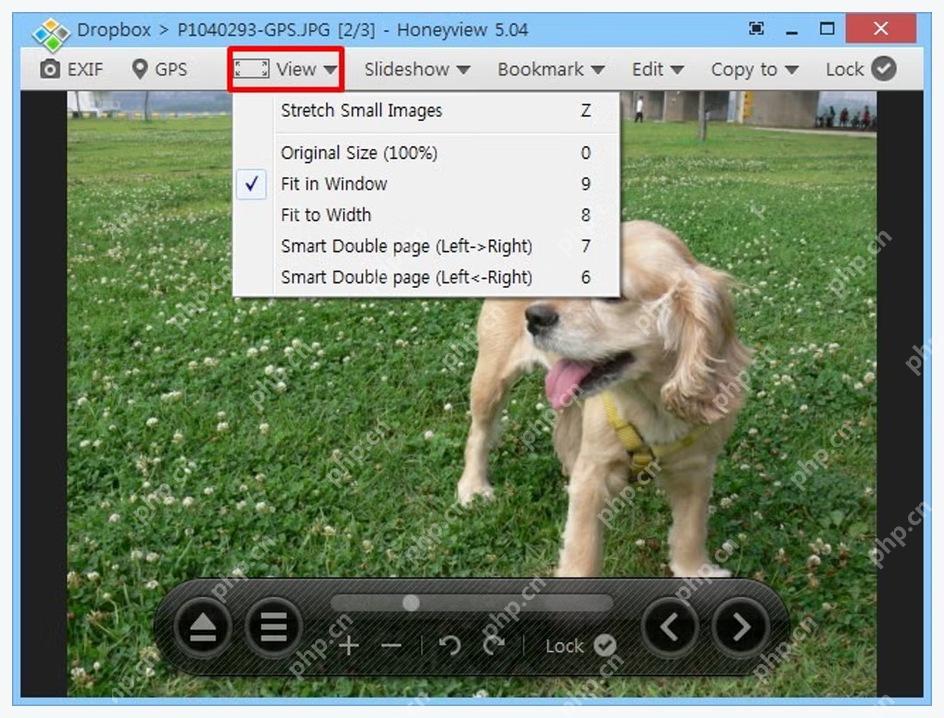Close the Honeyview window

(x=881, y=28)
